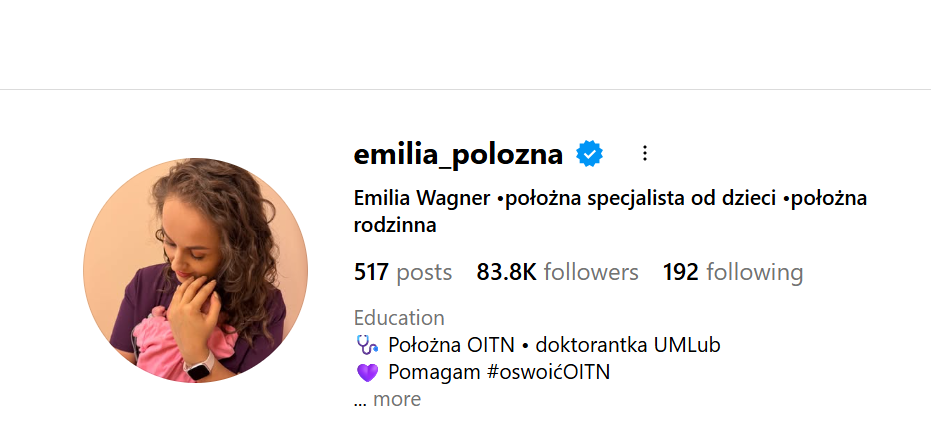Image resolution: width=931 pixels, height=444 pixels.
Task: Expand bio with the more link
Action: tap(397, 399)
